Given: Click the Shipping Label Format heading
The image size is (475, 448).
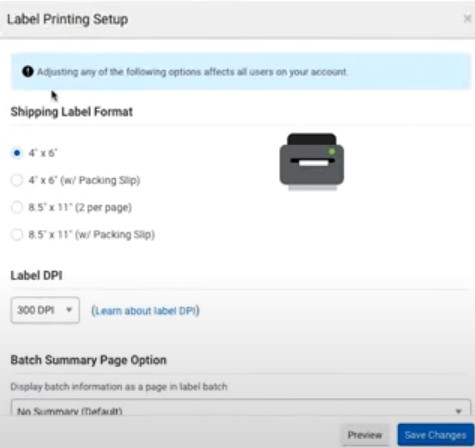Looking at the screenshot, I should (x=72, y=112).
